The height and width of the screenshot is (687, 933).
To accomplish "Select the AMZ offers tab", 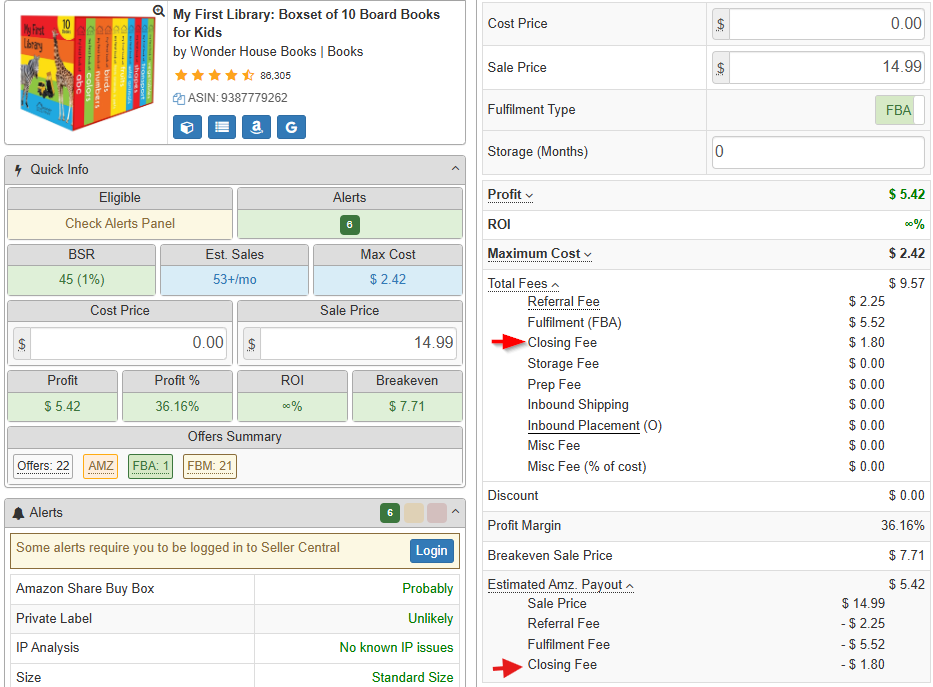I will 100,466.
